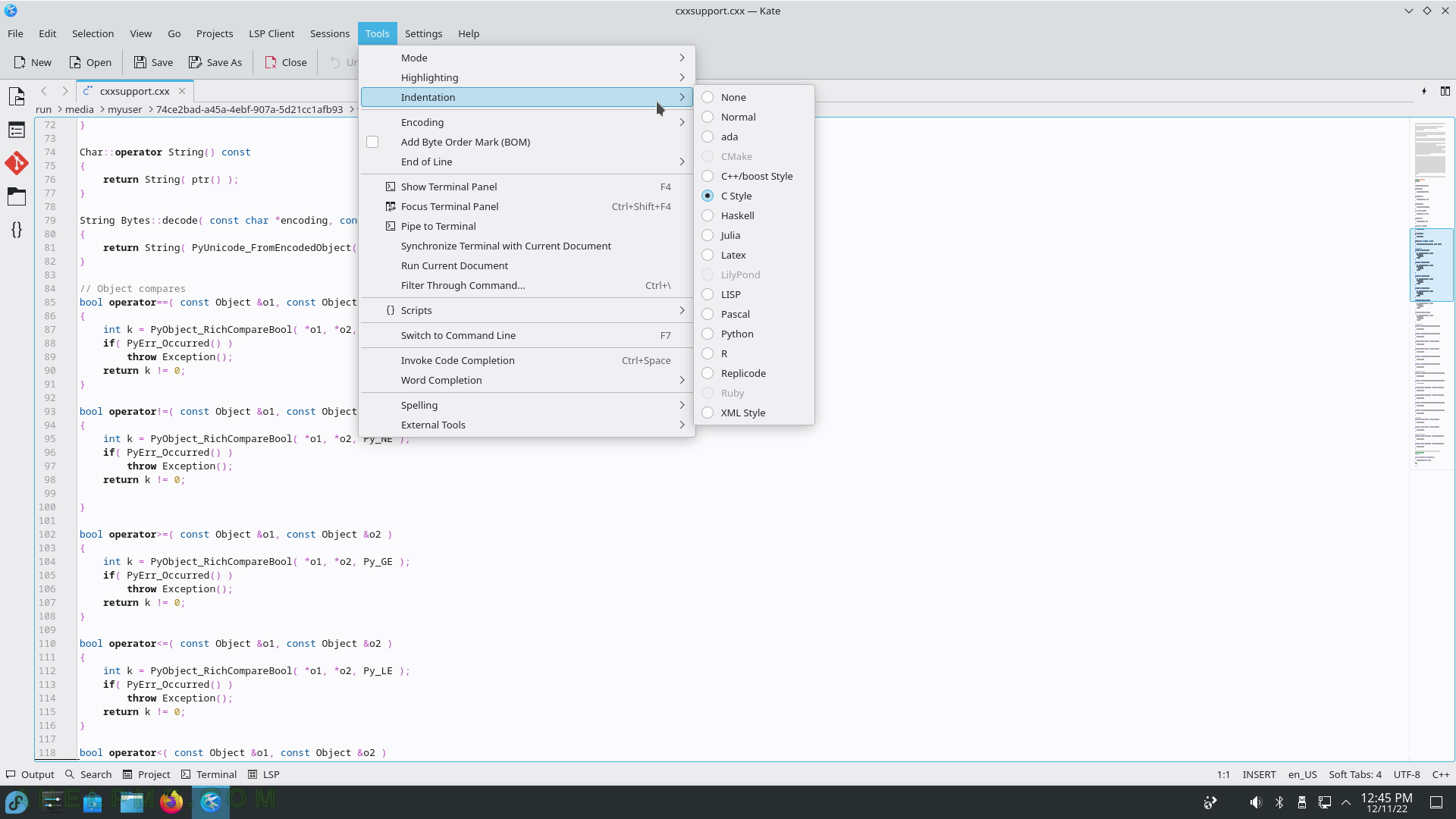Expand the Word Completion submenu

pyautogui.click(x=527, y=380)
